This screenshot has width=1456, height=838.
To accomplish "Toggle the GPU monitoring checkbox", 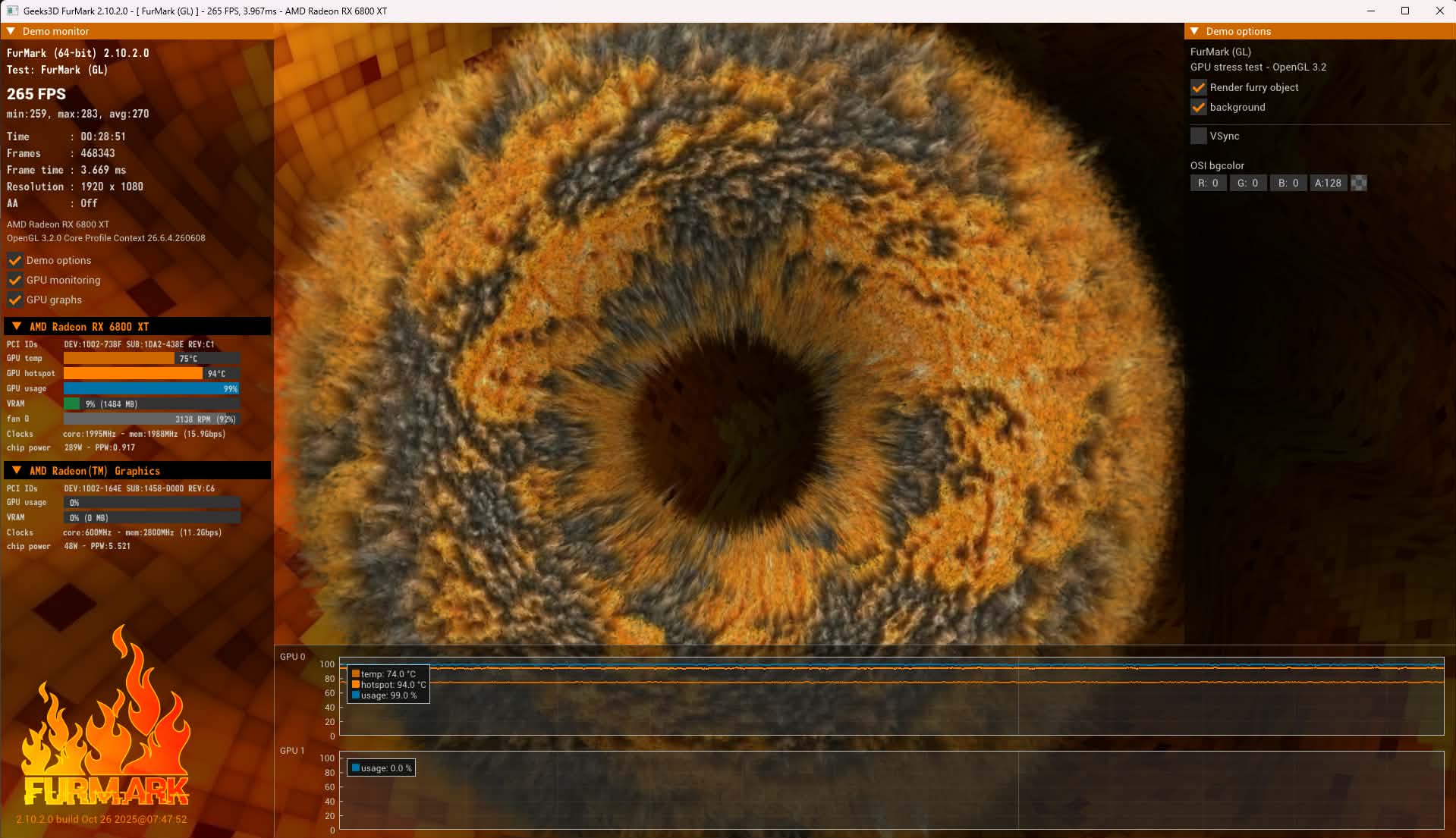I will pos(14,280).
